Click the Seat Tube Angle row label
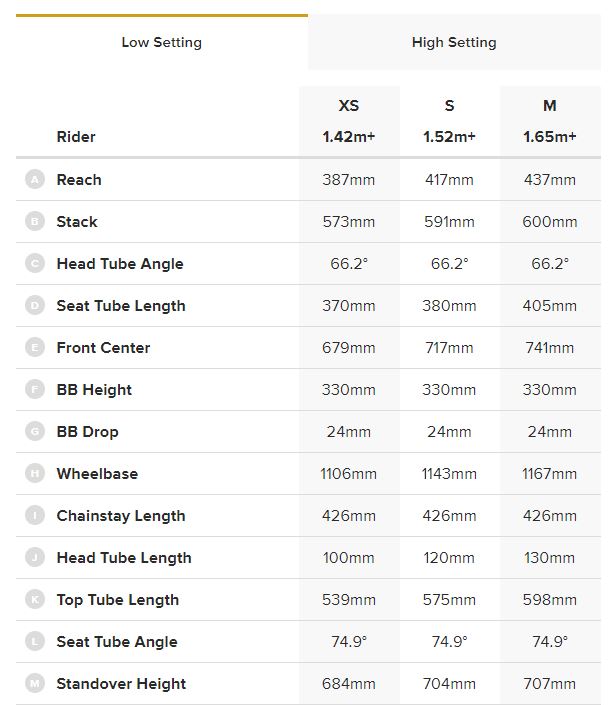Viewport: 612px width, 705px height. click(x=117, y=642)
